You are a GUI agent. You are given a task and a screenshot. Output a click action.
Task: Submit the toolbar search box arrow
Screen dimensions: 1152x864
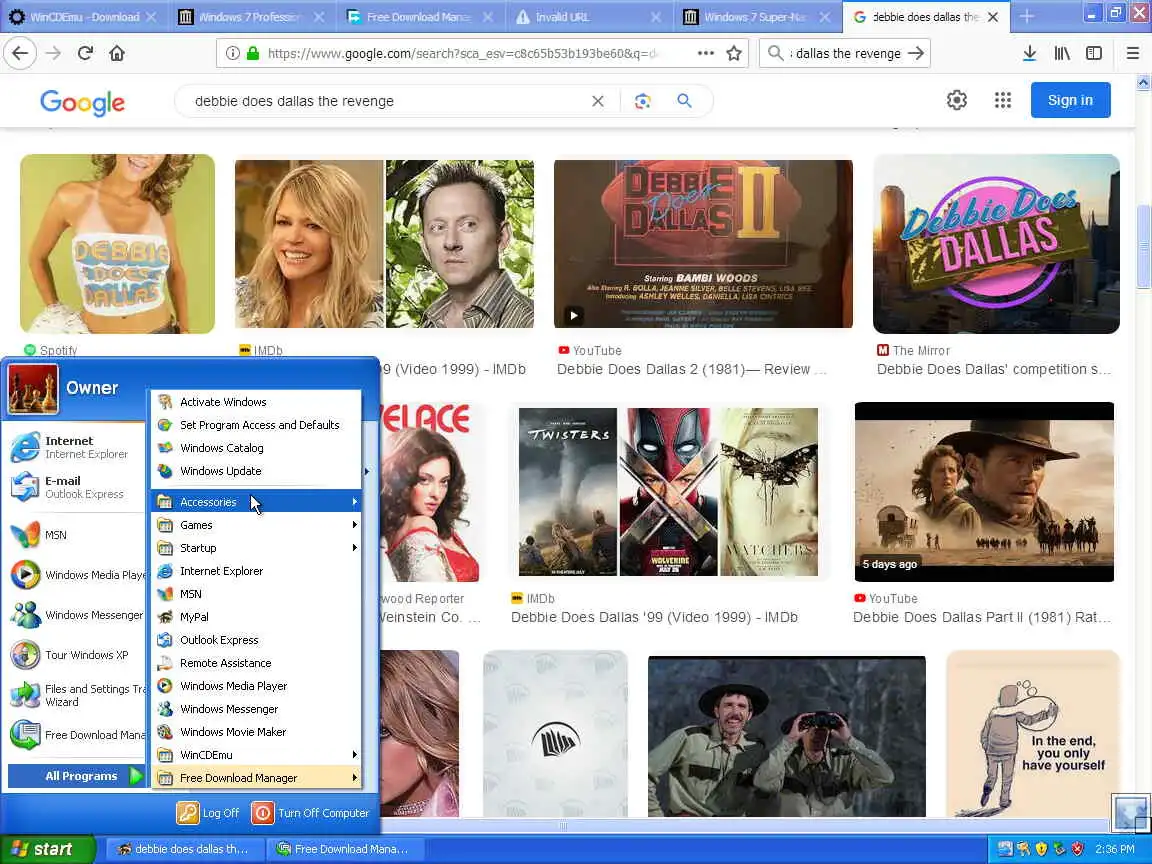tap(915, 53)
